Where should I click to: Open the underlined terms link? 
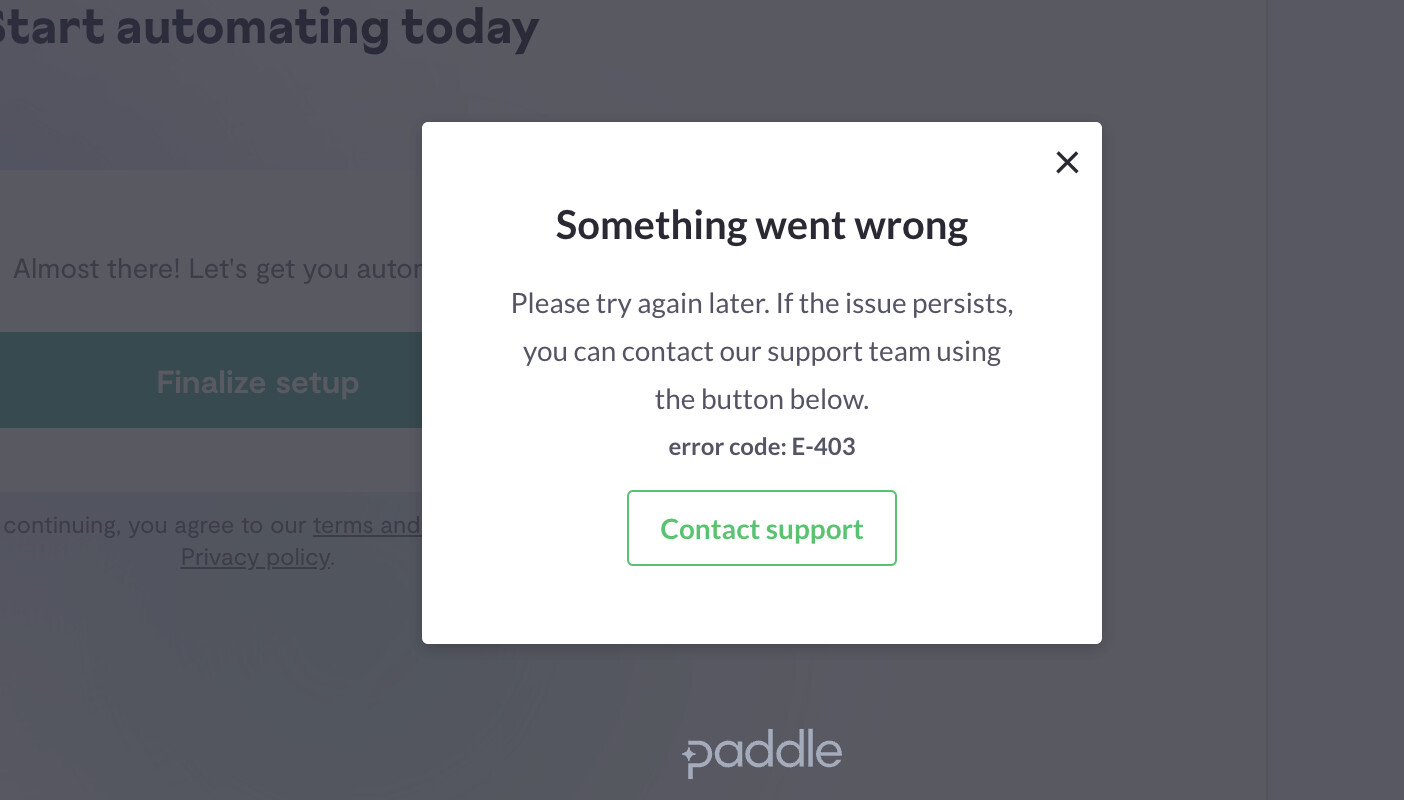tap(366, 525)
